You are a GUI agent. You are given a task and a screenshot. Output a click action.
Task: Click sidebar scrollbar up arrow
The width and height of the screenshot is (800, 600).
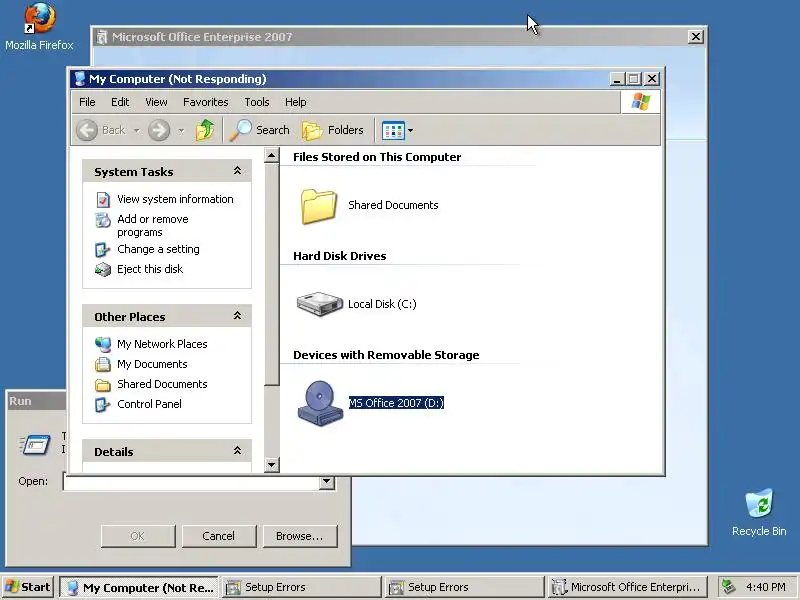pos(271,155)
